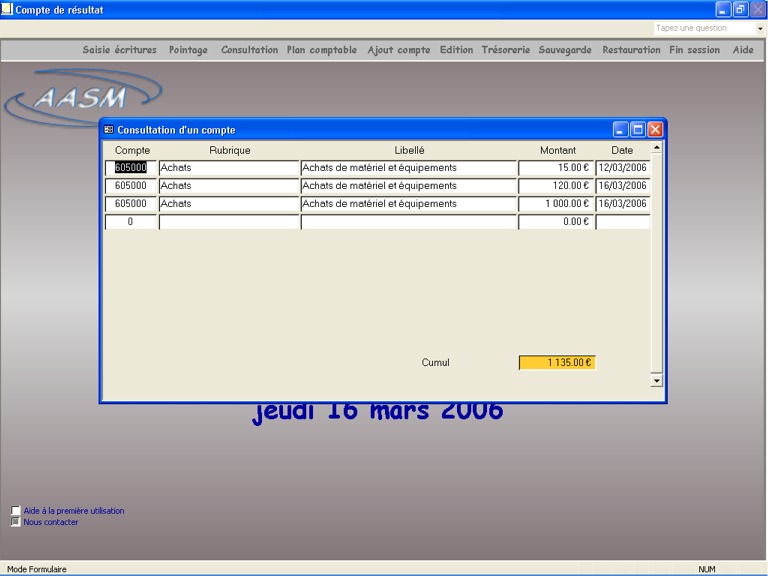Click the Rubrique column header
This screenshot has width=768, height=576.
coord(230,150)
